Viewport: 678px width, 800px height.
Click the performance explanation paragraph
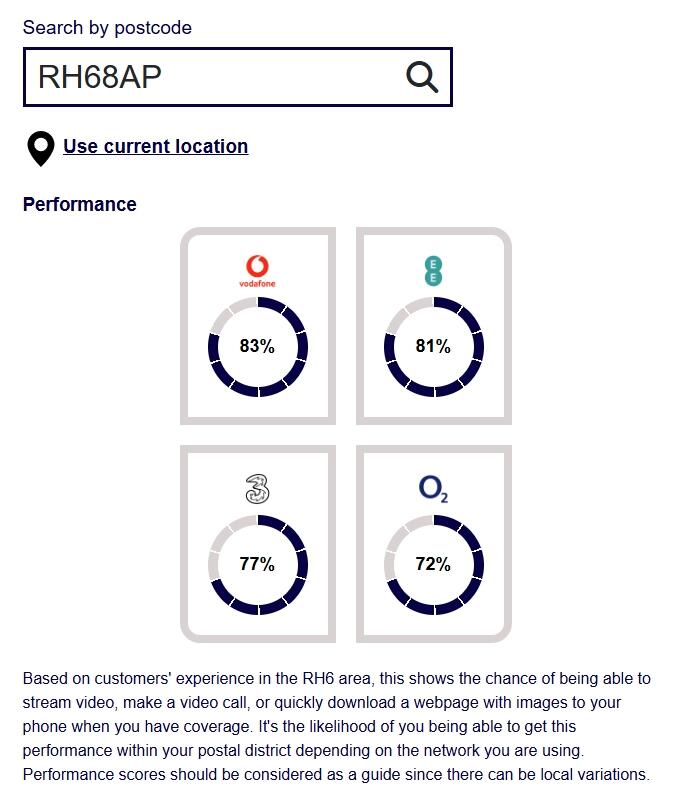pos(337,726)
